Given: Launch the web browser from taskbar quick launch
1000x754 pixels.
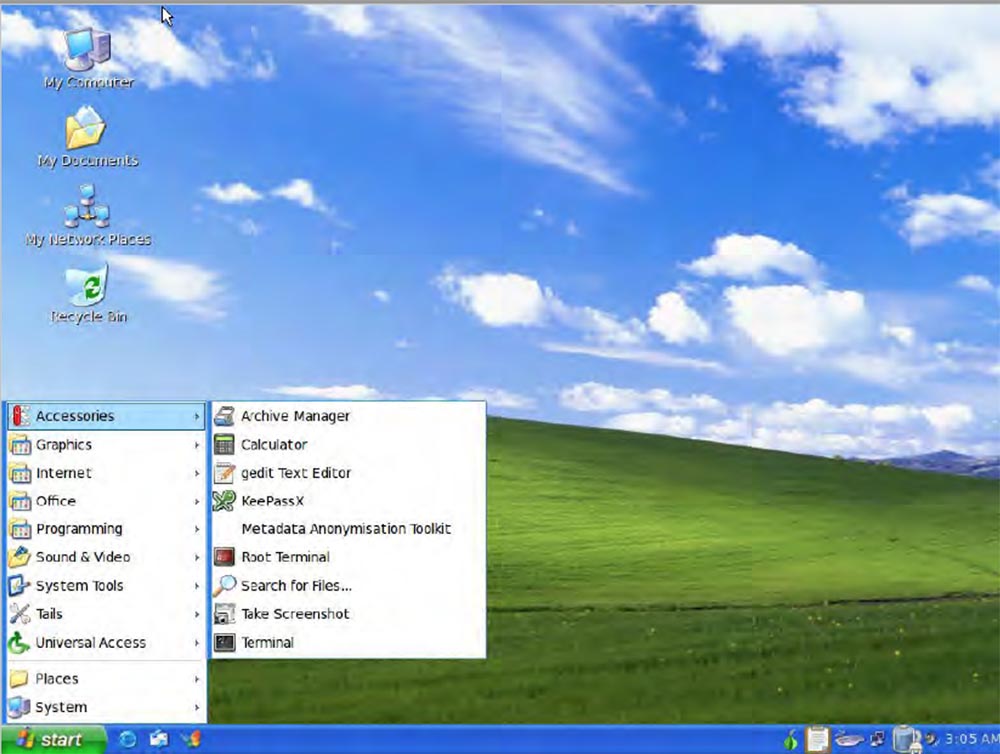Looking at the screenshot, I should [128, 739].
